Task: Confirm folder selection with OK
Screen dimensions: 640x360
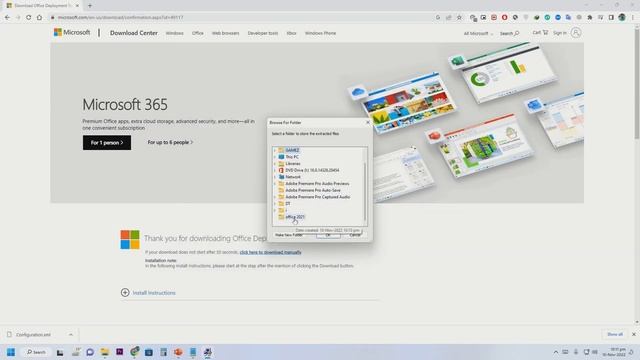Action: (x=328, y=236)
